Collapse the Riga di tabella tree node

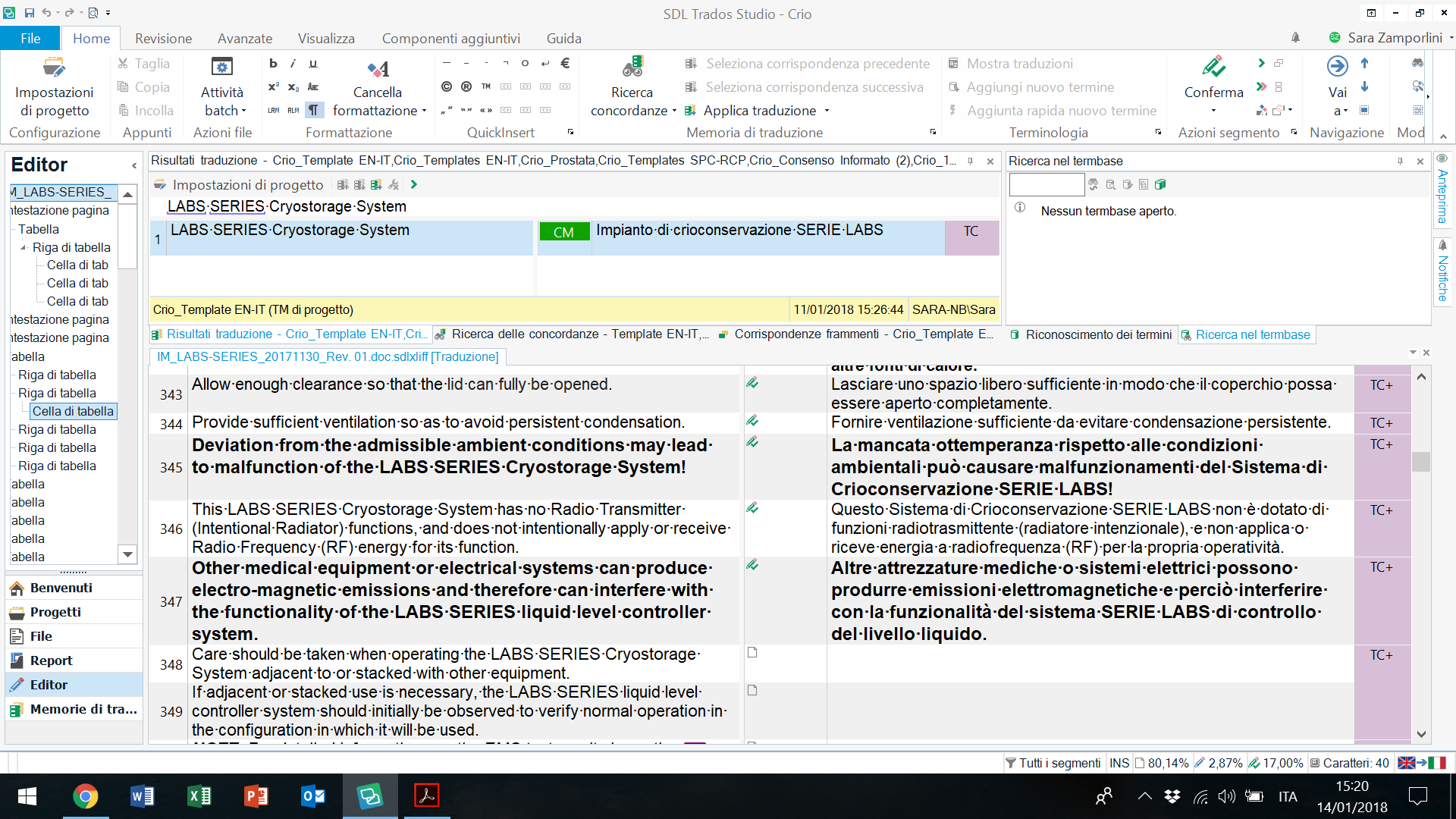point(24,247)
